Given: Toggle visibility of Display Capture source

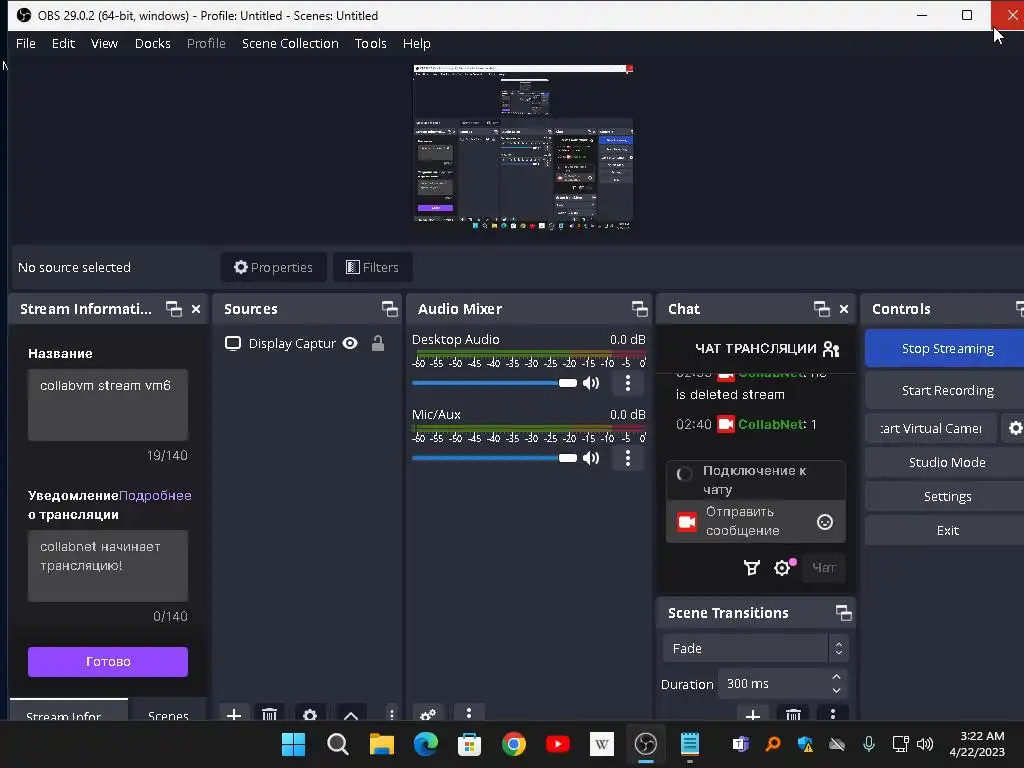Looking at the screenshot, I should [350, 344].
